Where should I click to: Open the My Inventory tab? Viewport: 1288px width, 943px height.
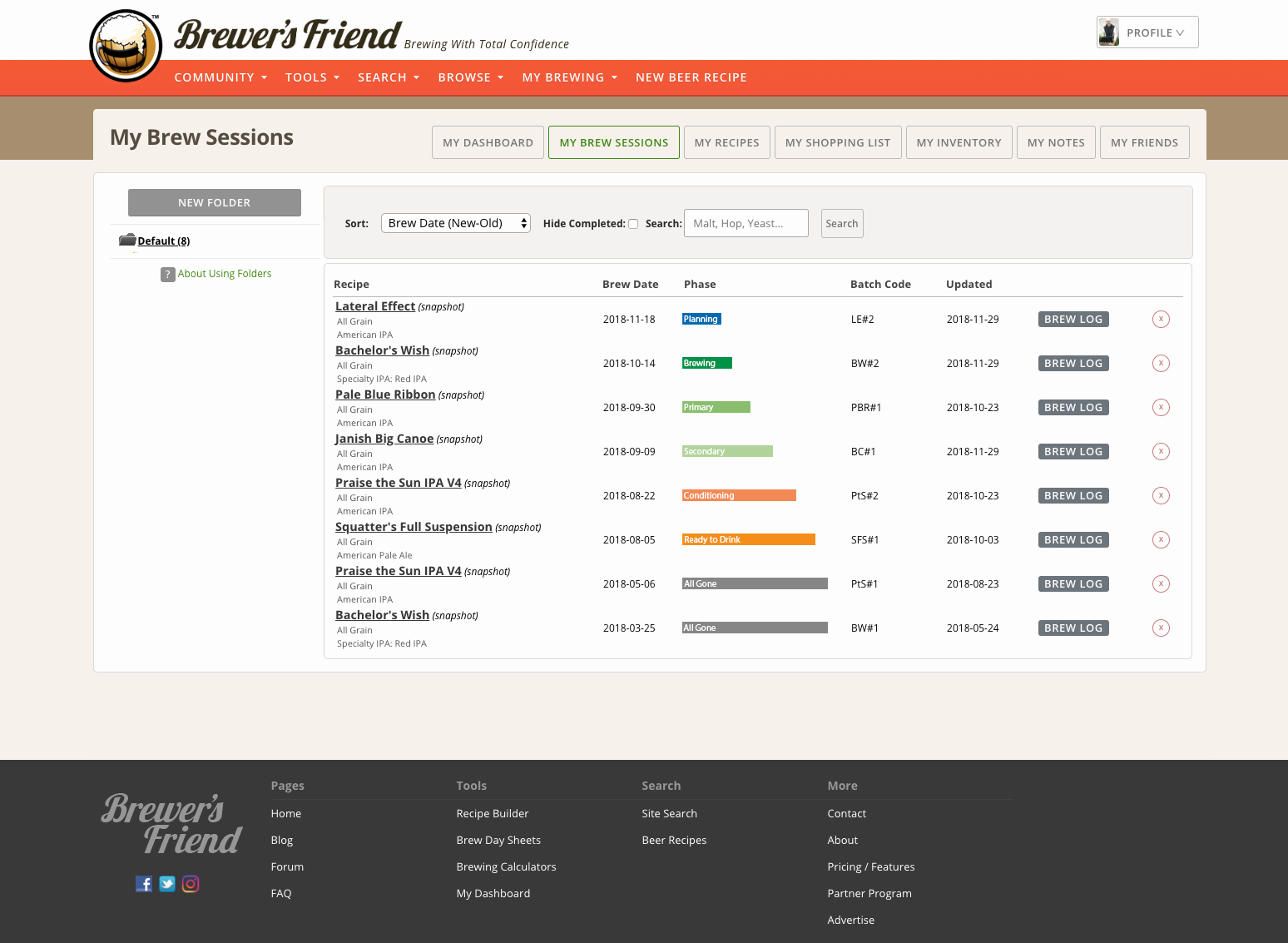[959, 142]
